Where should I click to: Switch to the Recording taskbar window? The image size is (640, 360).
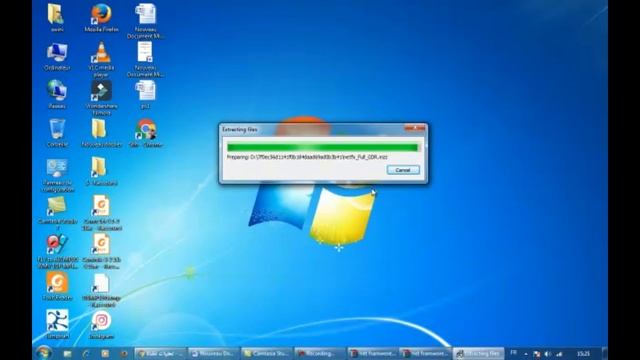tap(319, 353)
